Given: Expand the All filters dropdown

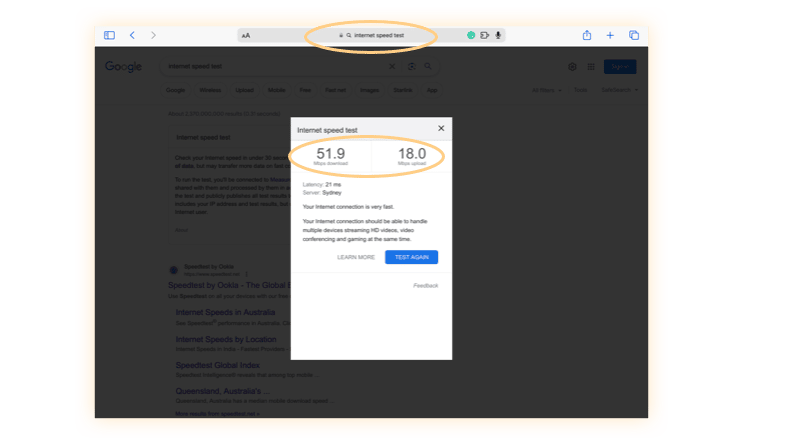Looking at the screenshot, I should click(x=546, y=90).
